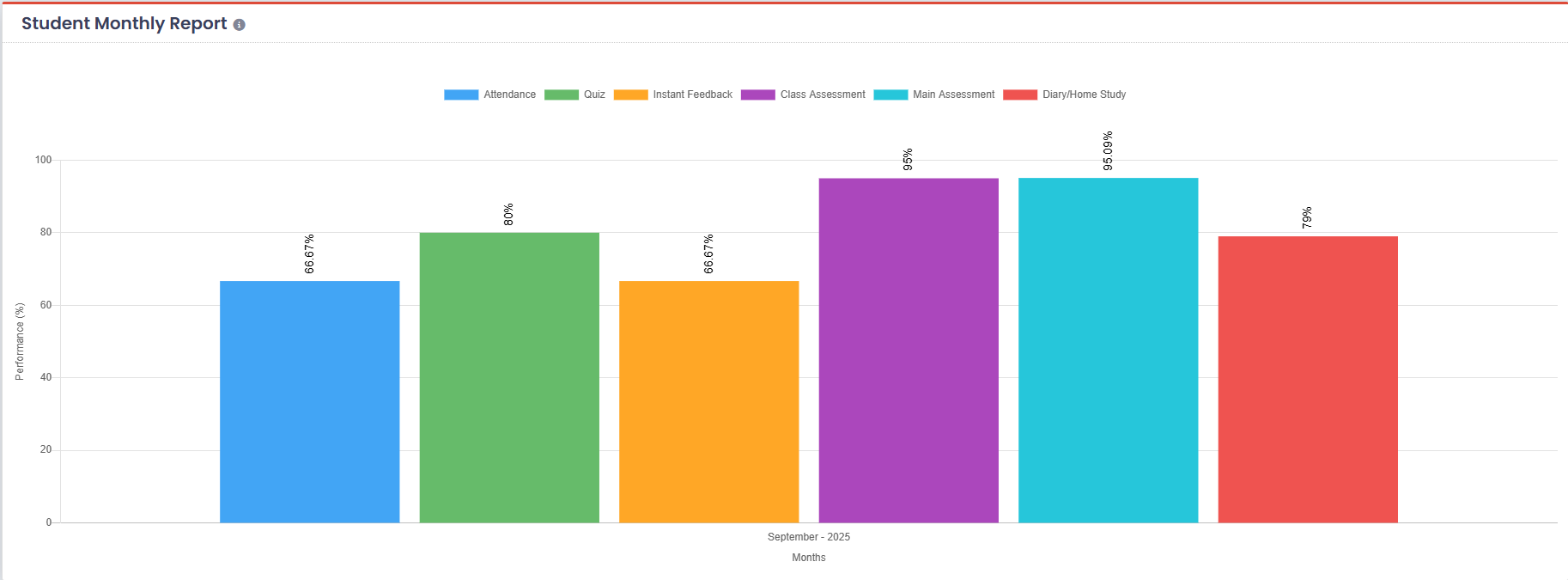The width and height of the screenshot is (1568, 580).
Task: Select the red Diary/Home Study bar at 79%
Action: [1308, 379]
